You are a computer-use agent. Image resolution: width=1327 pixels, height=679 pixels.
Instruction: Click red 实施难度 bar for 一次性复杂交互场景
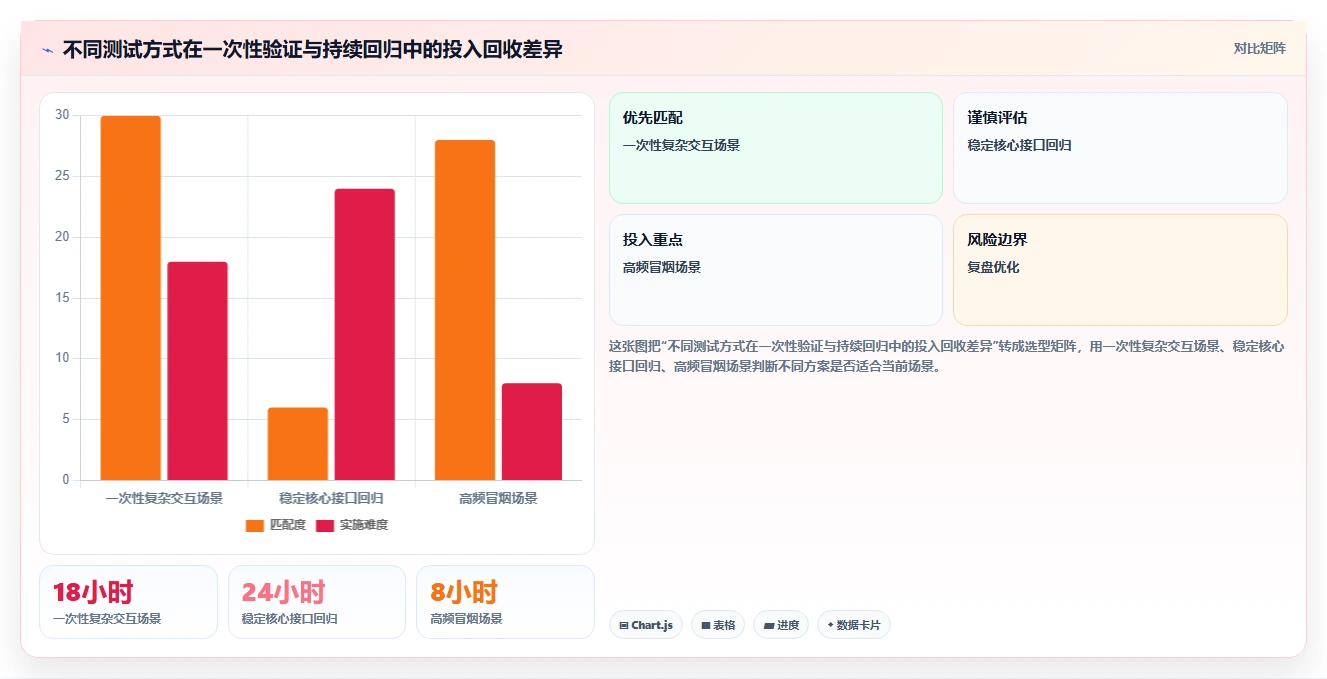click(x=198, y=371)
